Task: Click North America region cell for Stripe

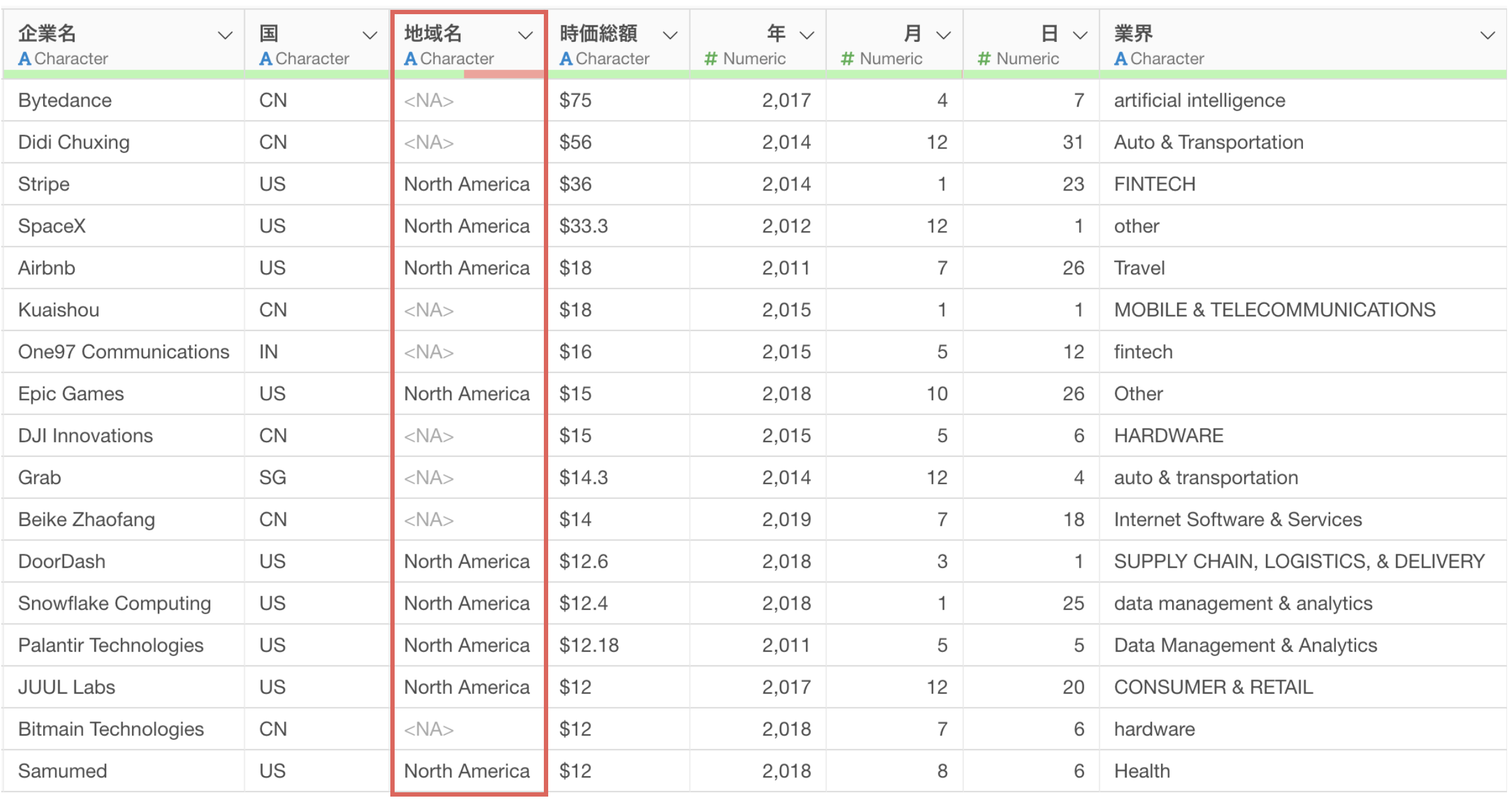Action: click(469, 184)
